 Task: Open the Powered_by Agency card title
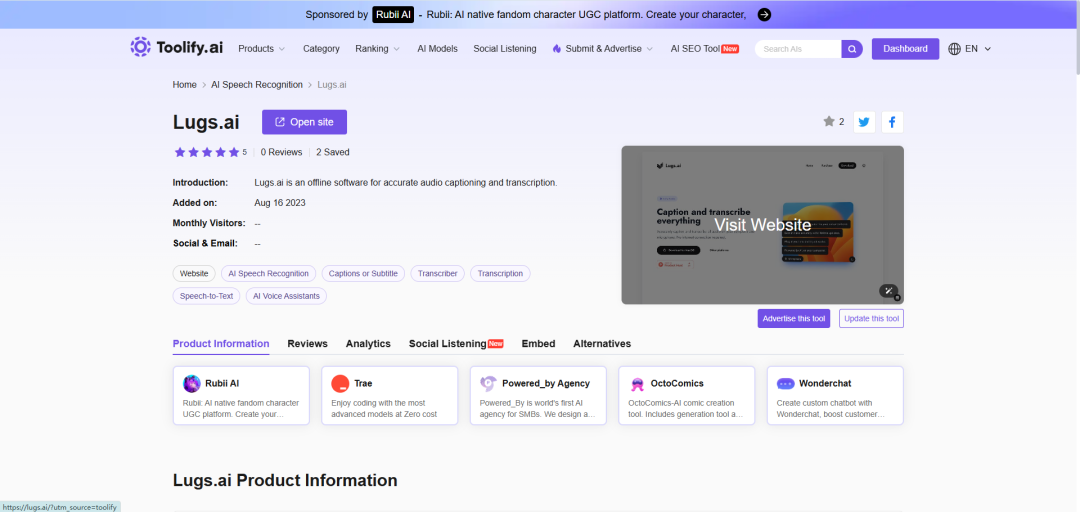click(546, 383)
